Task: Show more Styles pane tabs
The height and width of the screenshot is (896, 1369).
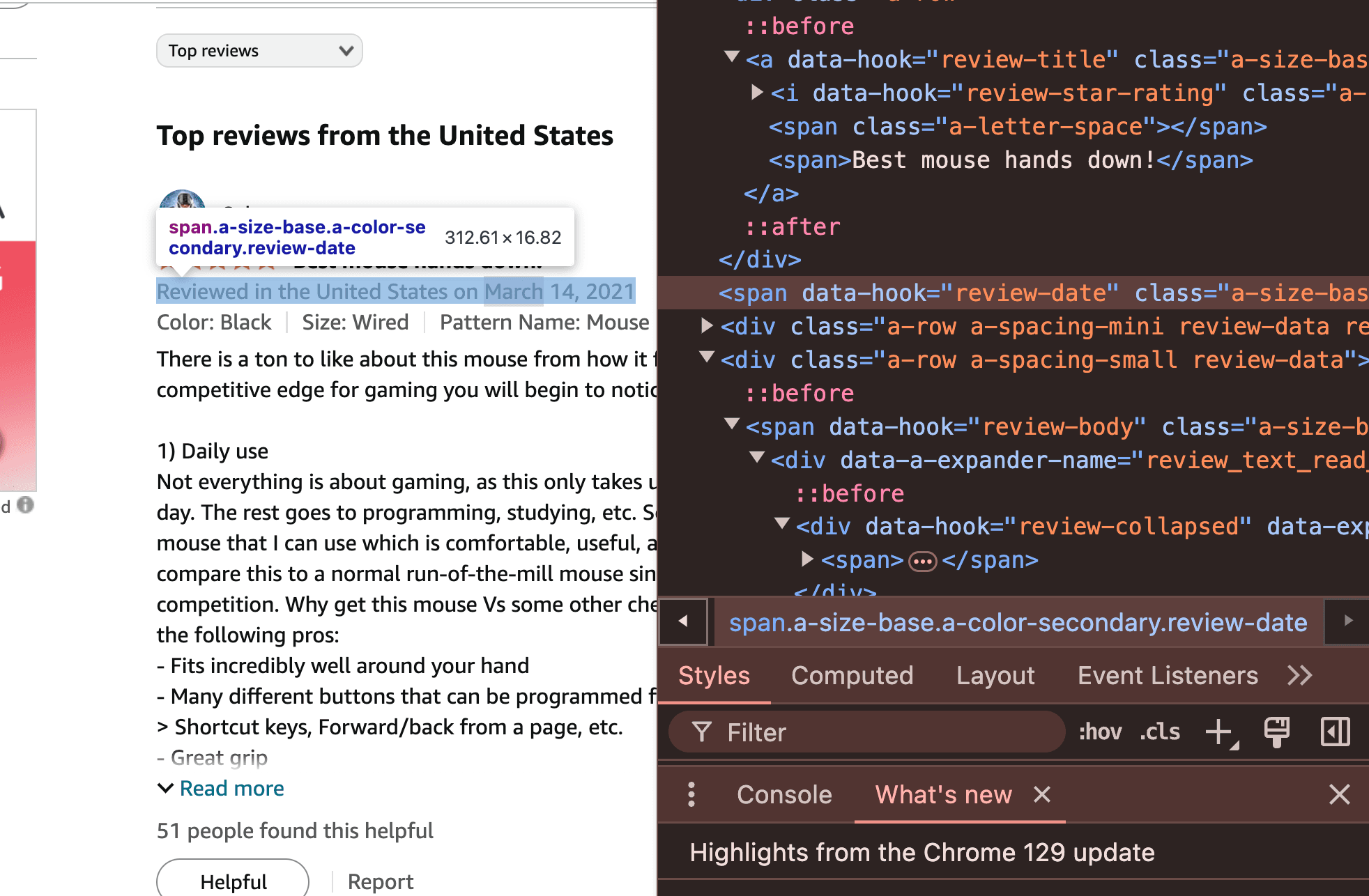Action: point(1300,675)
